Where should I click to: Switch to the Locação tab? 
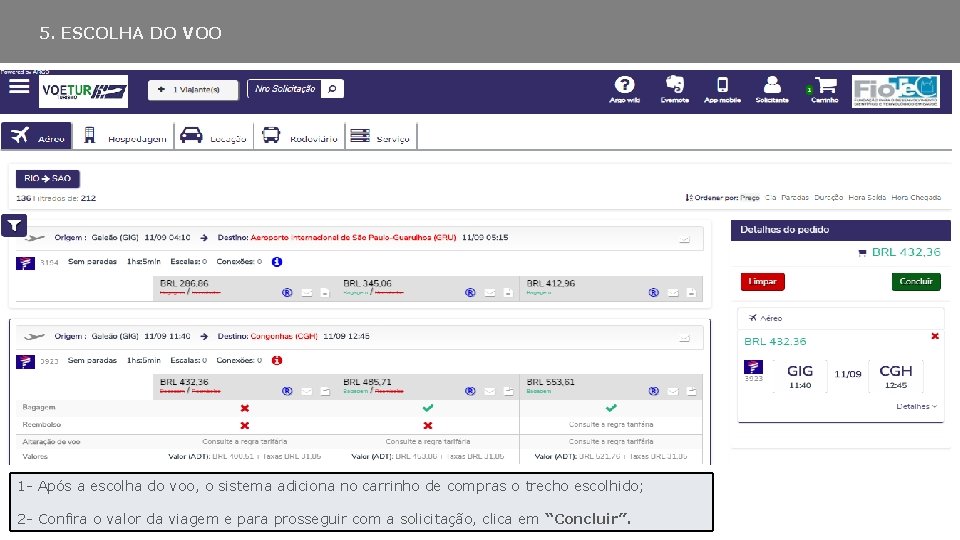[213, 136]
